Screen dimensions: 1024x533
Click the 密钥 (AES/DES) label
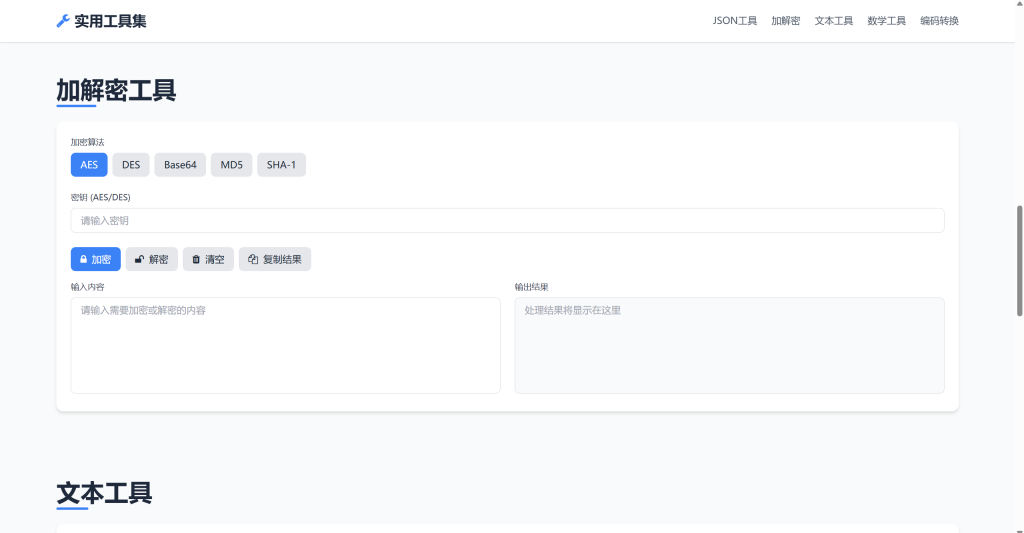click(x=101, y=197)
